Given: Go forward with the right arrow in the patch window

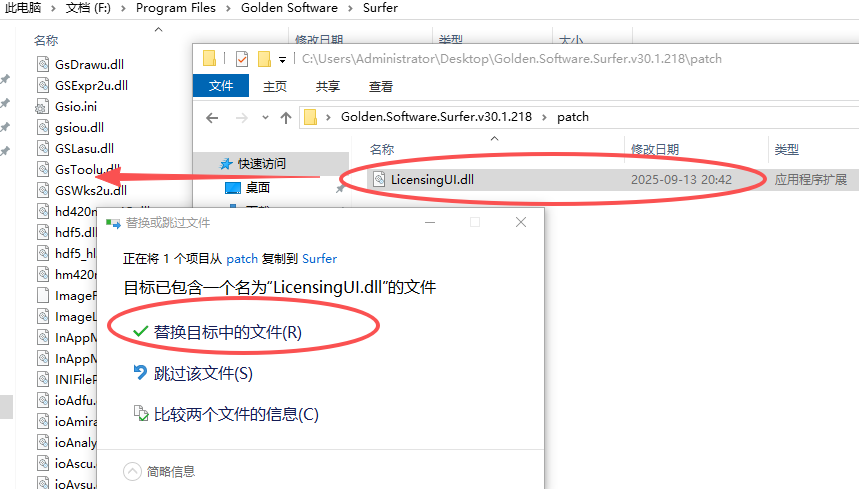Looking at the screenshot, I should [x=242, y=118].
